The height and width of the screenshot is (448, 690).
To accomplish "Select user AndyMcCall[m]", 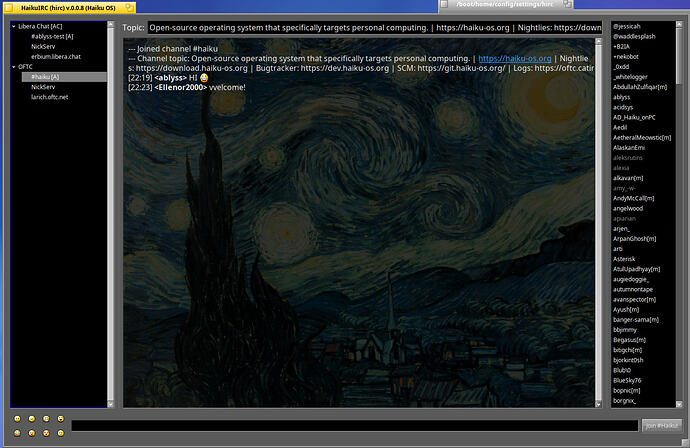I will (634, 198).
